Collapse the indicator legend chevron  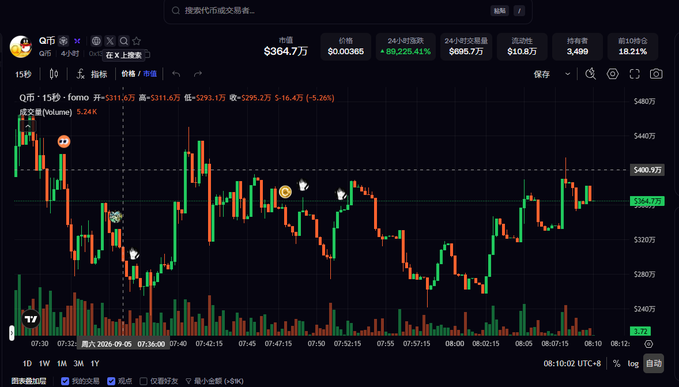[28, 126]
